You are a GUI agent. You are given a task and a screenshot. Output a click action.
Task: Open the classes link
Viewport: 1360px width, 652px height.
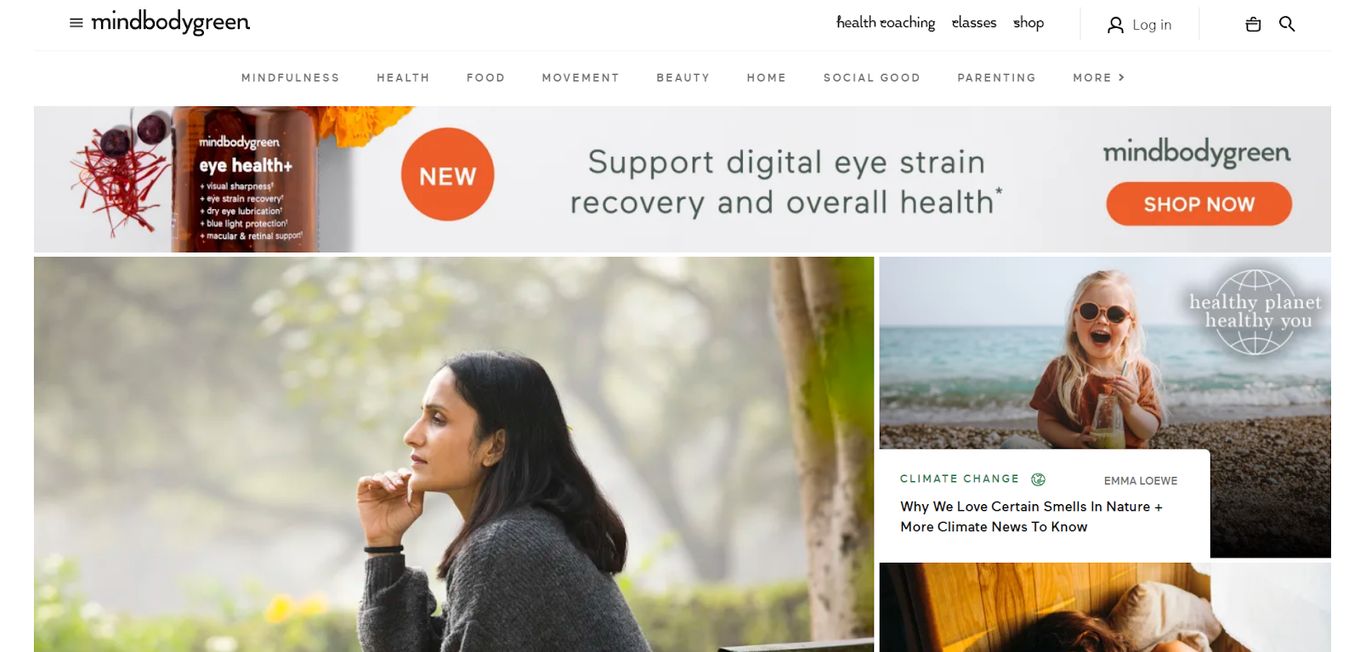coord(974,22)
